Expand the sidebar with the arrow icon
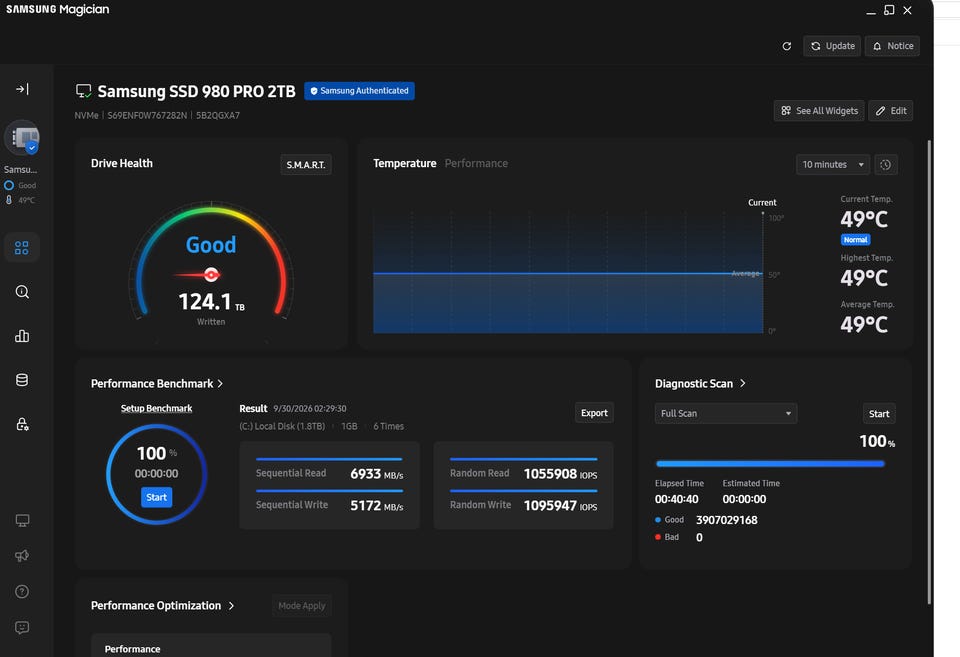This screenshot has width=960, height=657. pyautogui.click(x=22, y=89)
